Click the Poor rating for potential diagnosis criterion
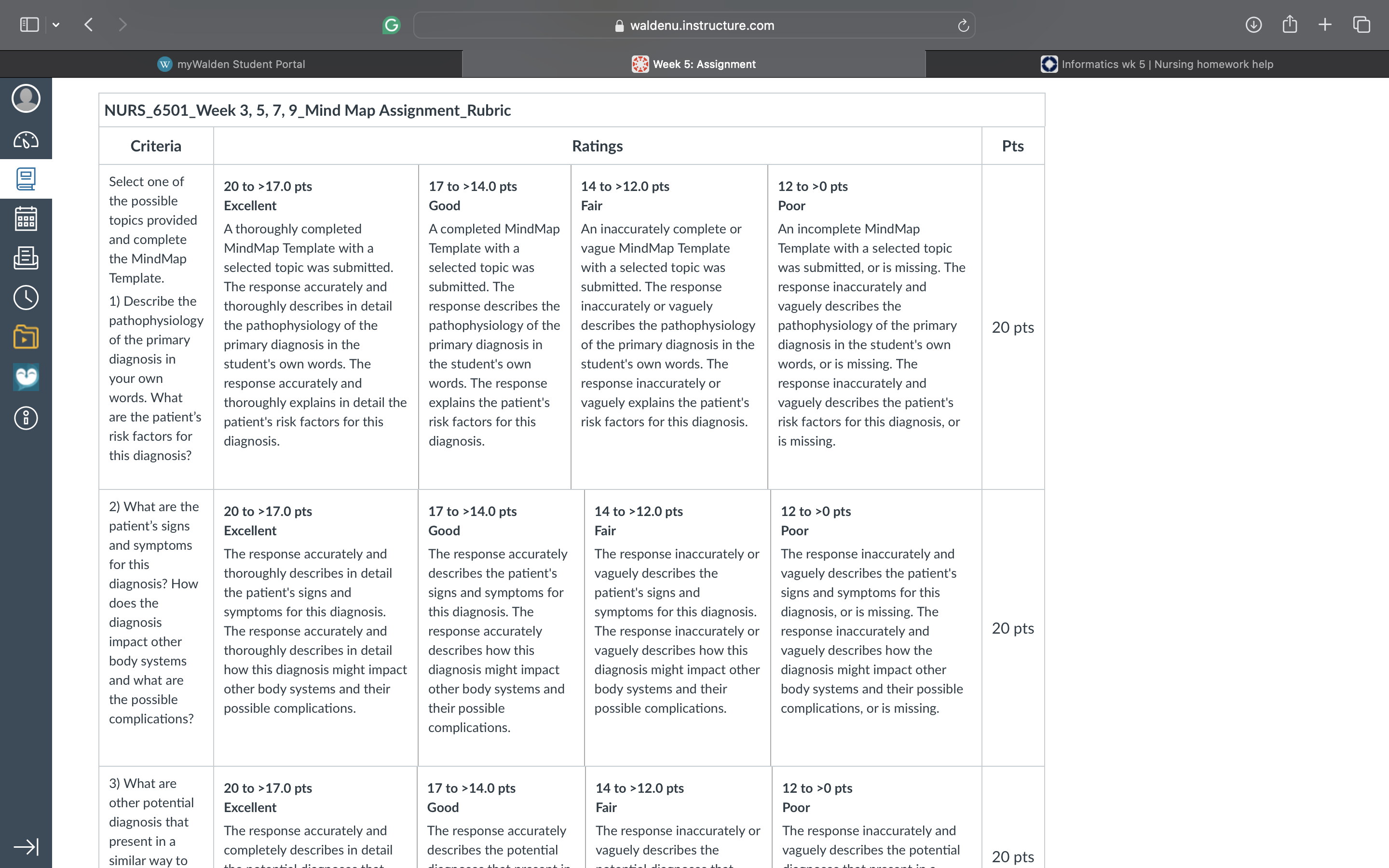Image resolution: width=1389 pixels, height=868 pixels. [877, 817]
